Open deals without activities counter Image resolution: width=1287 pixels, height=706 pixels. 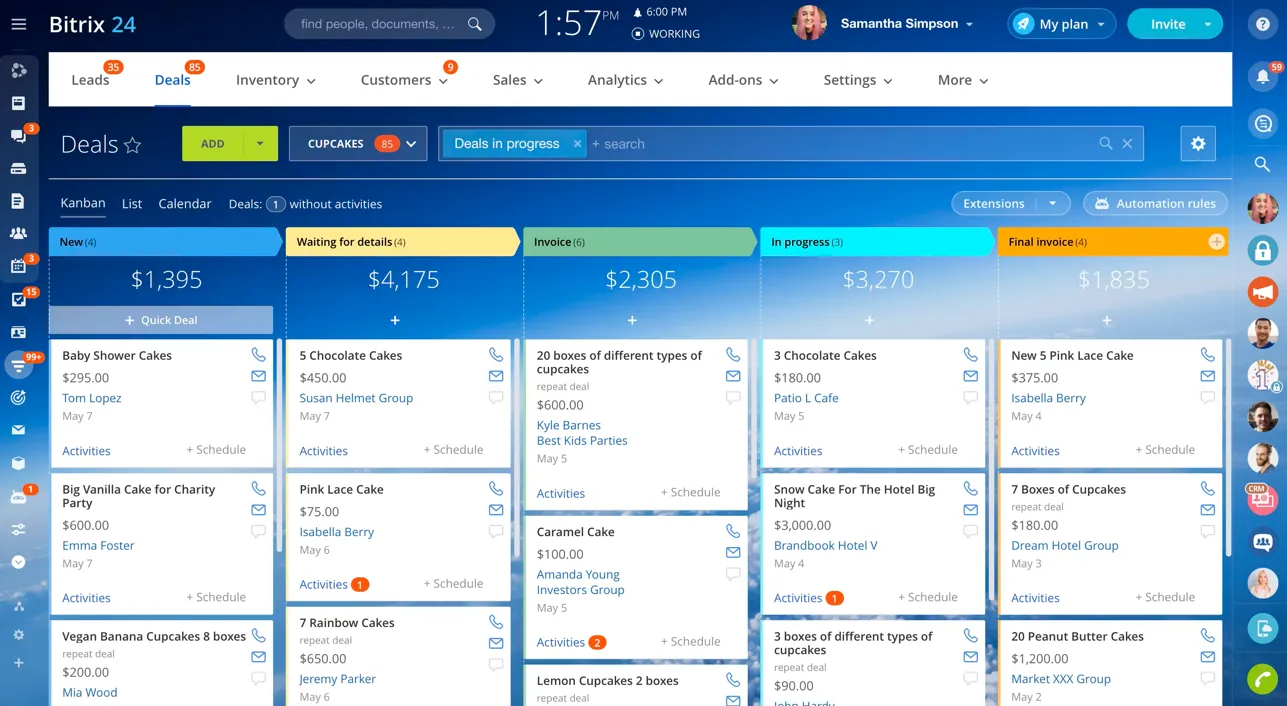coord(275,203)
